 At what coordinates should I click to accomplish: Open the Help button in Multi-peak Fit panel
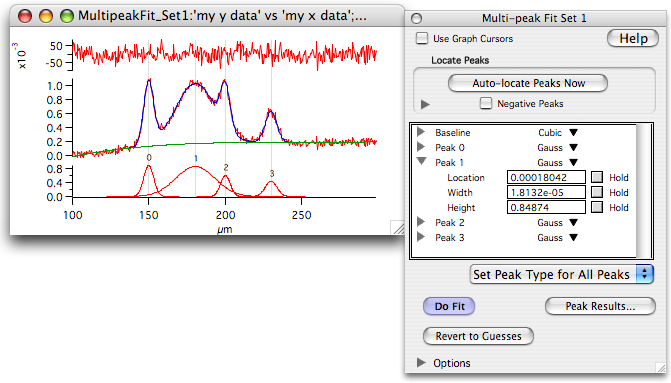click(x=633, y=39)
